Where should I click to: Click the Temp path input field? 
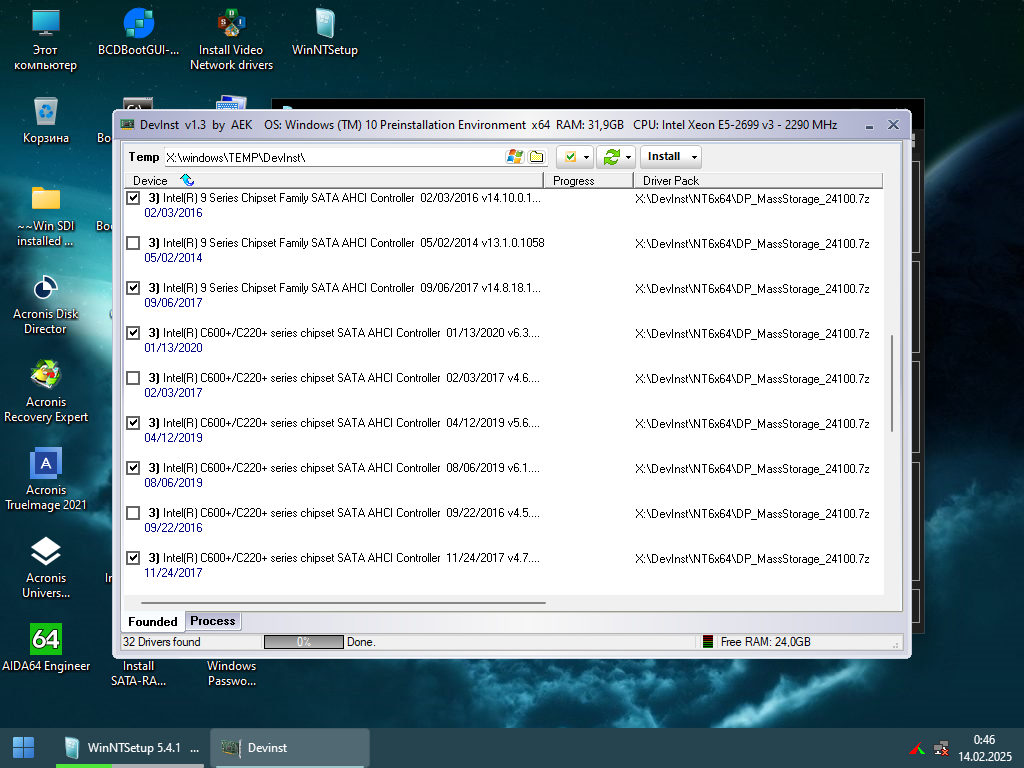point(334,157)
